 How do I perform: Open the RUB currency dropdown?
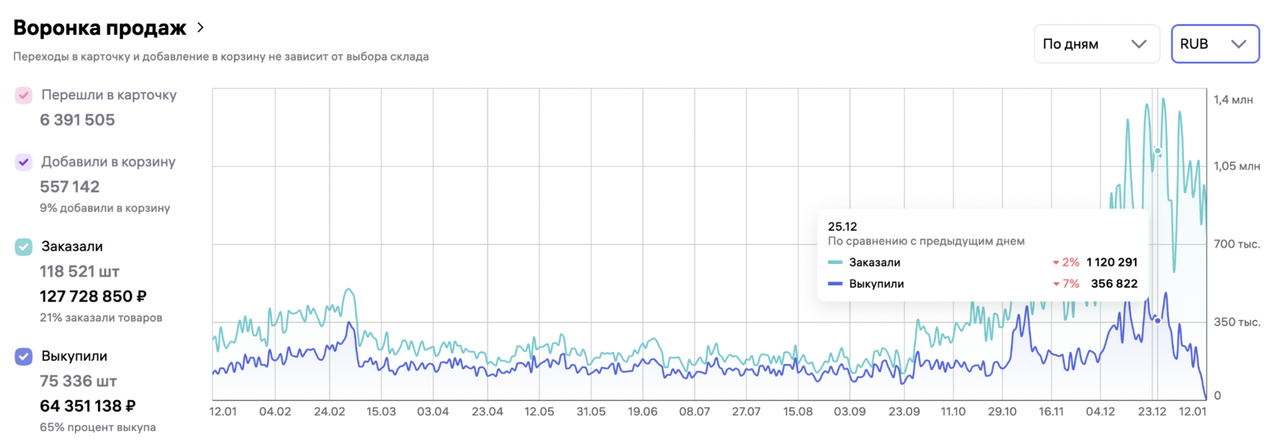coord(1214,44)
